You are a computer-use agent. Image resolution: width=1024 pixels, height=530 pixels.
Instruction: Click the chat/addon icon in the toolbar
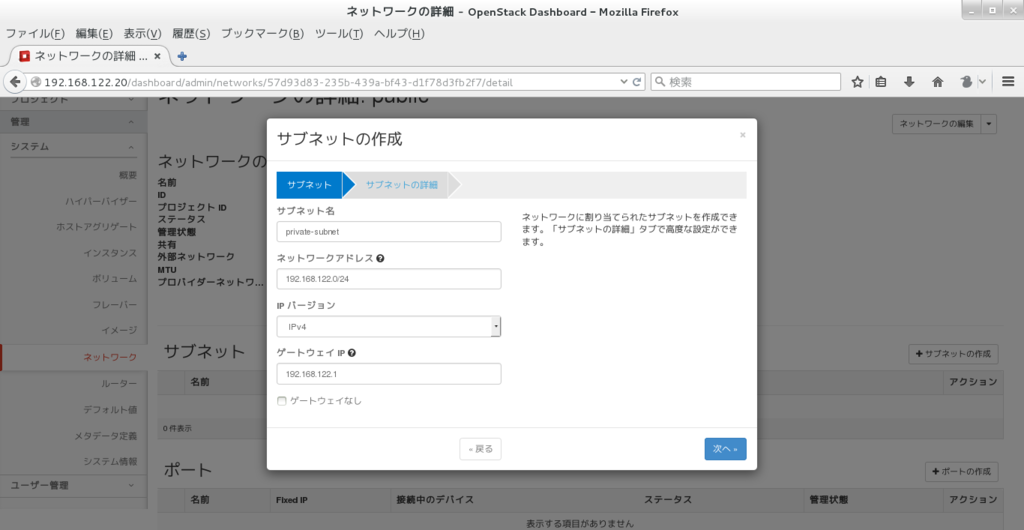(967, 82)
